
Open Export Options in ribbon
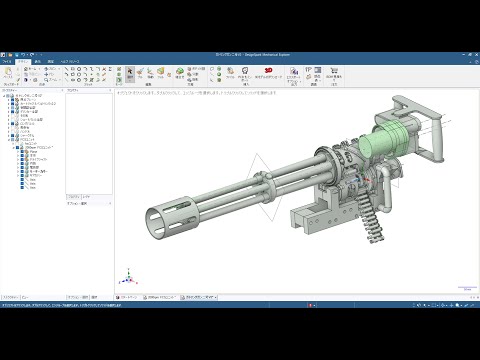point(293,75)
